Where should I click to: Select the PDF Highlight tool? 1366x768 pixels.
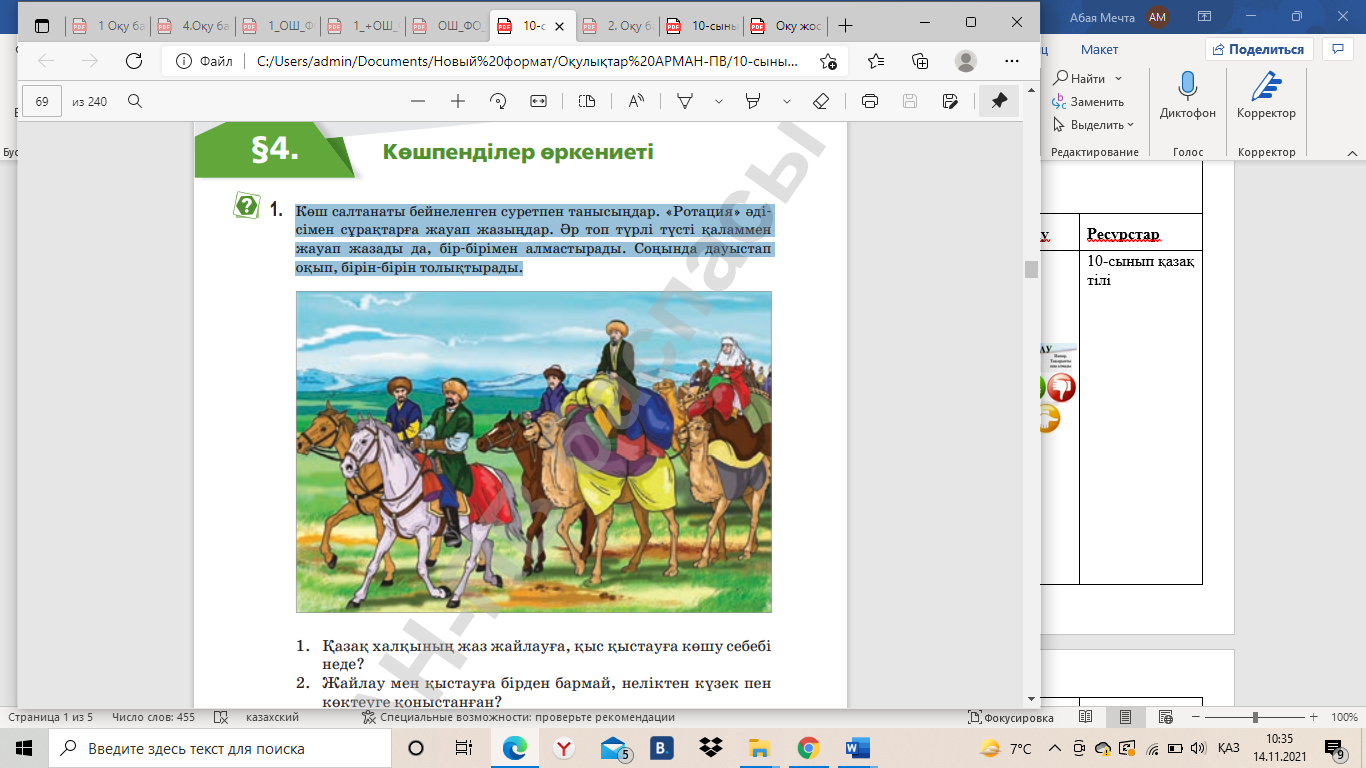pyautogui.click(x=753, y=101)
